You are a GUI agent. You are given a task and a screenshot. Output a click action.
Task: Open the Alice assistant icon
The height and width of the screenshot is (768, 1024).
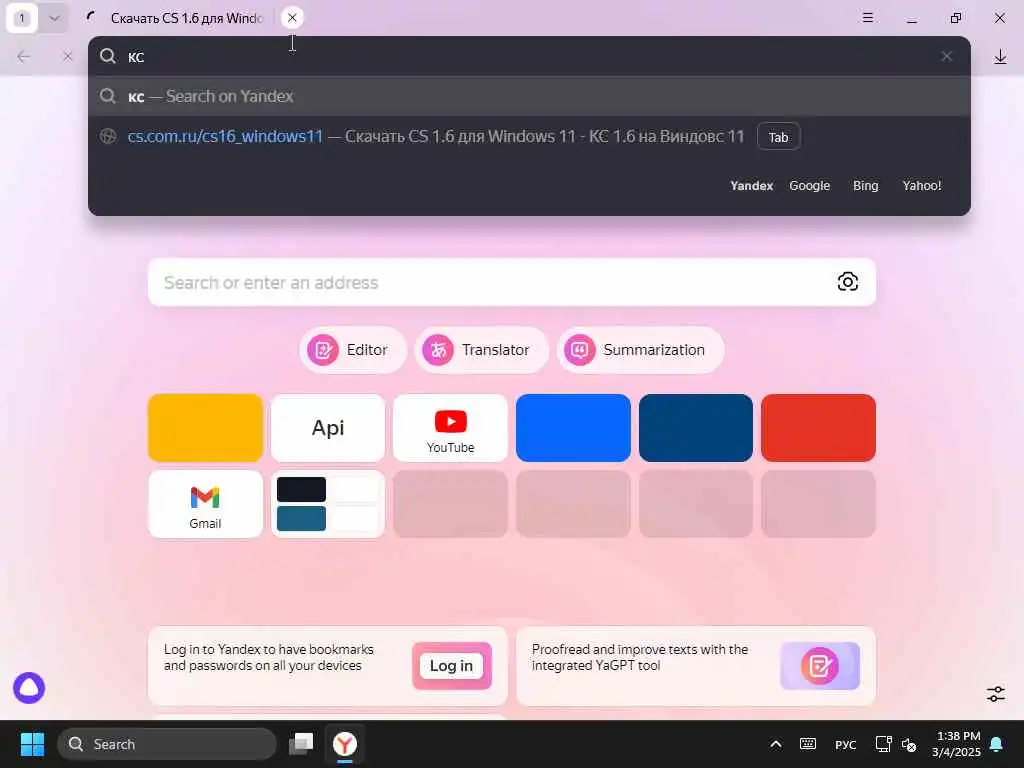click(29, 688)
